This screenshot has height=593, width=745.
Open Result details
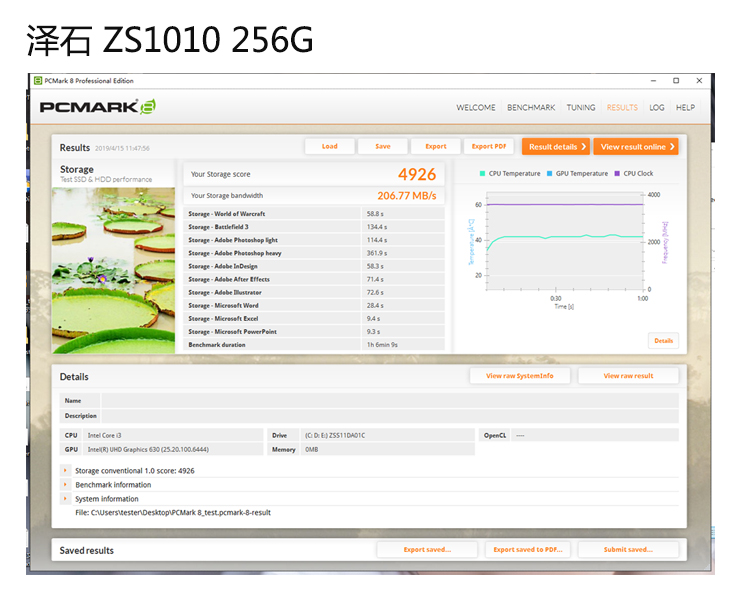556,147
